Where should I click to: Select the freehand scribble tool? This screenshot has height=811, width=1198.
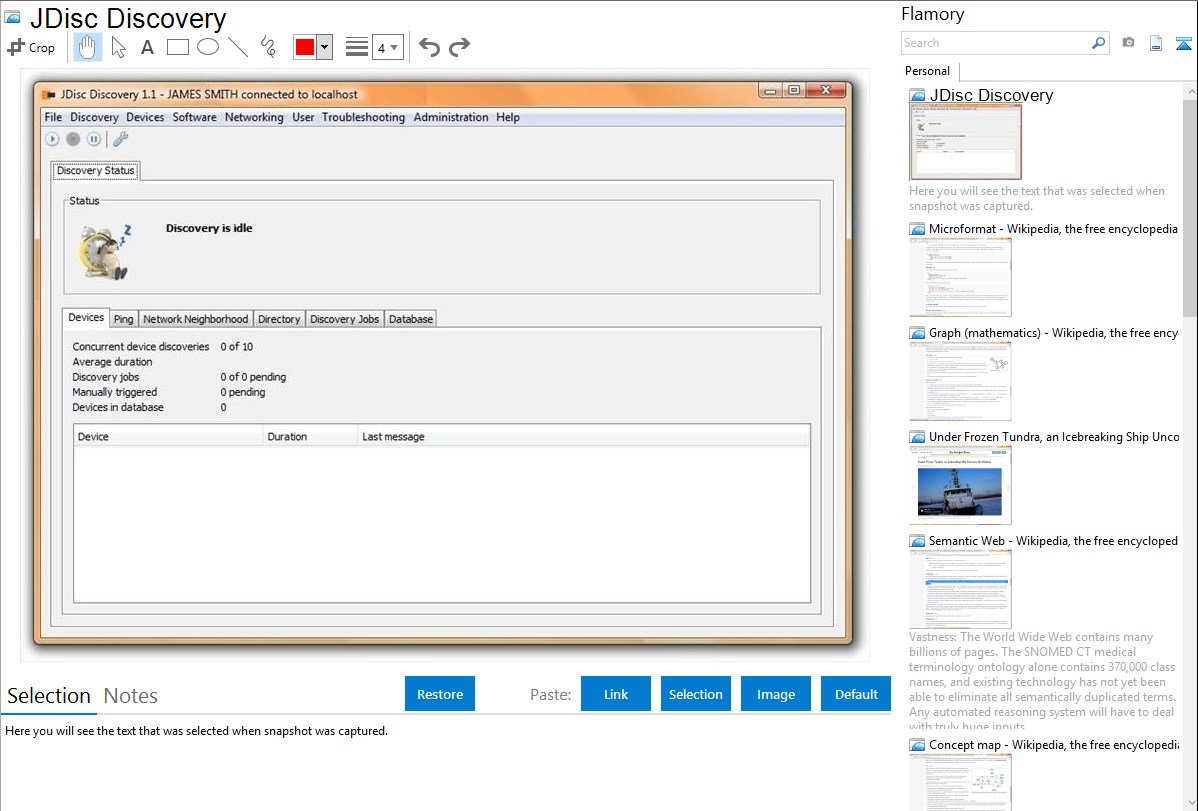point(268,47)
